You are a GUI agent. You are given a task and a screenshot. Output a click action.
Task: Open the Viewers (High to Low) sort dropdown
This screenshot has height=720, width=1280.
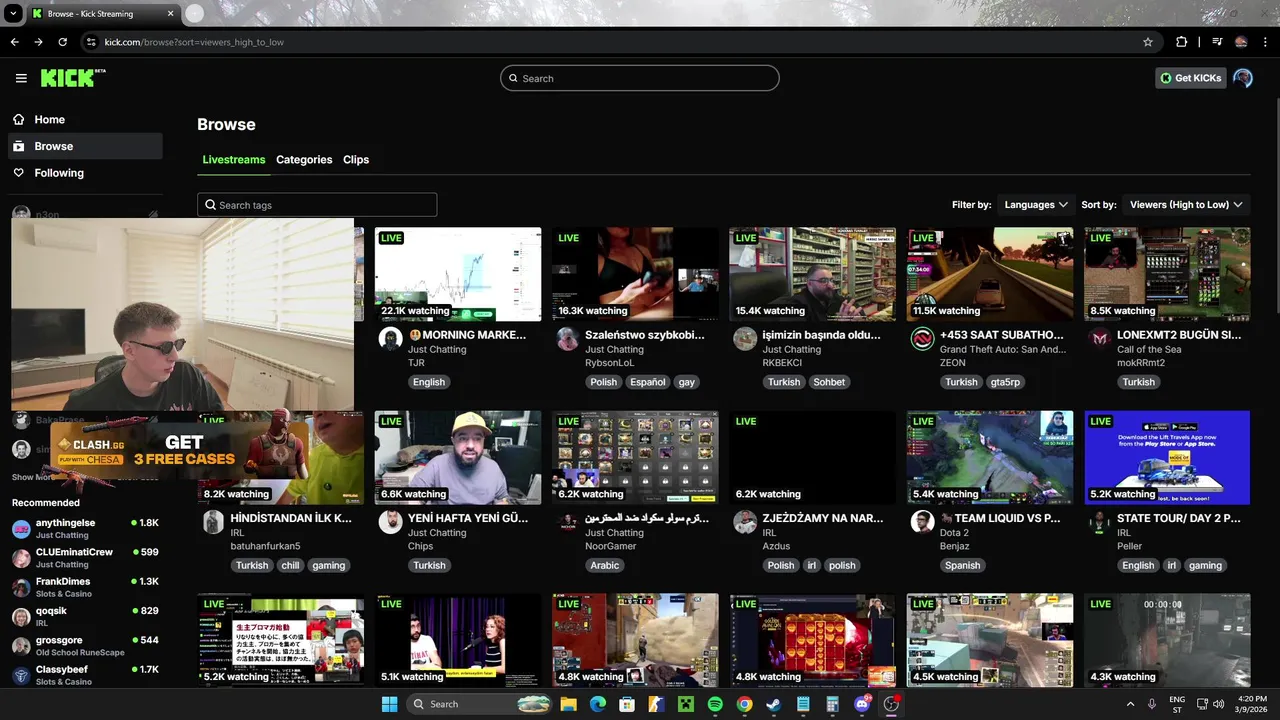[1186, 204]
